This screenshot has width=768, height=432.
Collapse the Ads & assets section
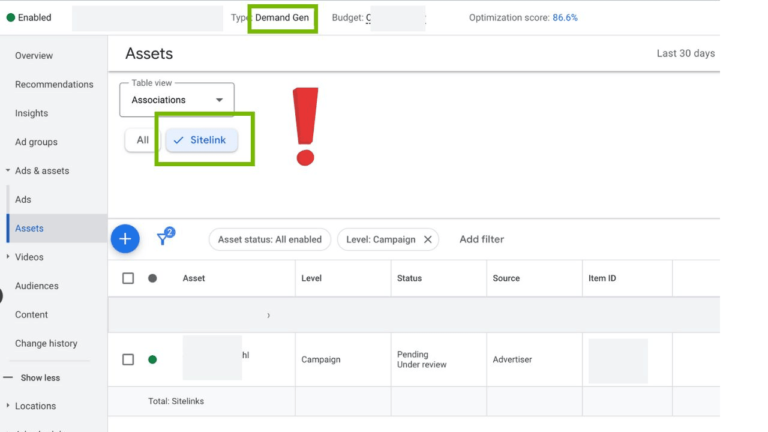tap(8, 170)
